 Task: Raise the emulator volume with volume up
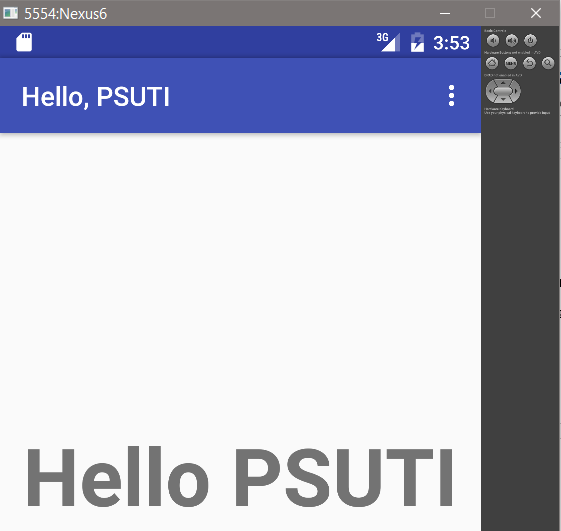coord(512,40)
